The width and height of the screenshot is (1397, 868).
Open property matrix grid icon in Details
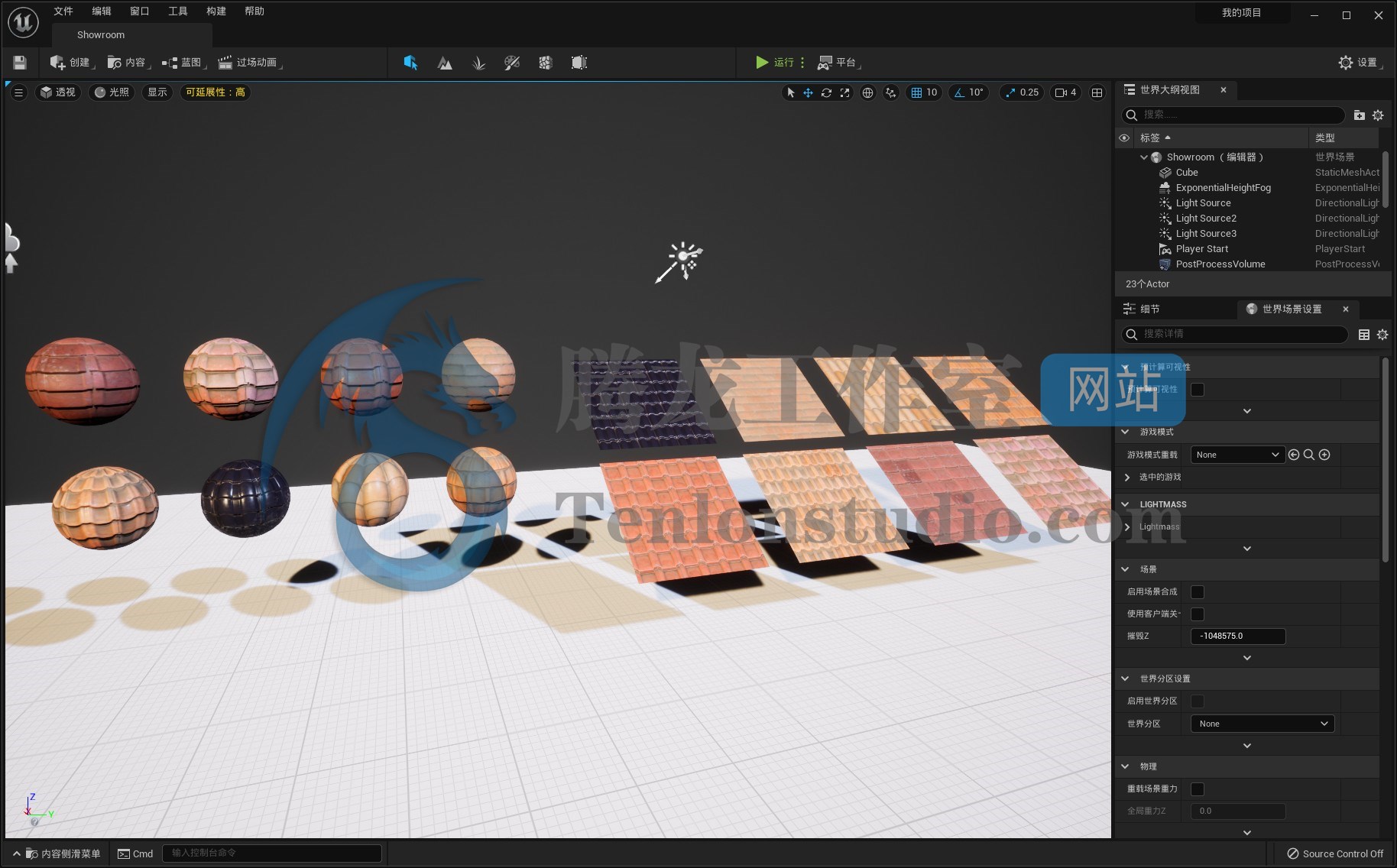point(1363,335)
